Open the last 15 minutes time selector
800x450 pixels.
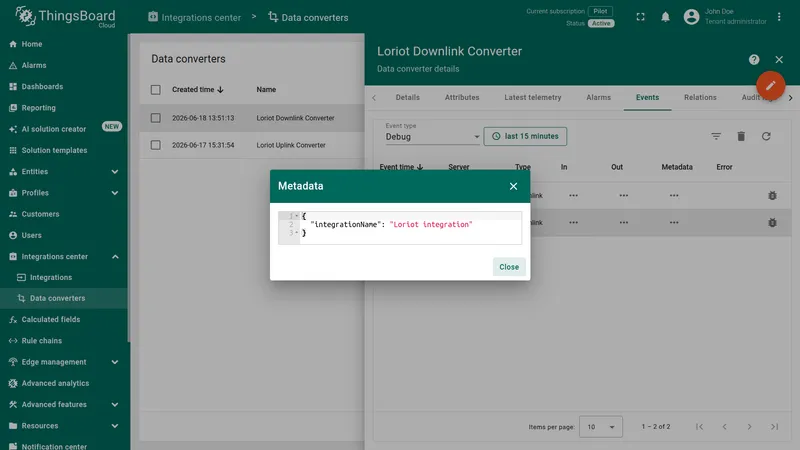coord(525,136)
